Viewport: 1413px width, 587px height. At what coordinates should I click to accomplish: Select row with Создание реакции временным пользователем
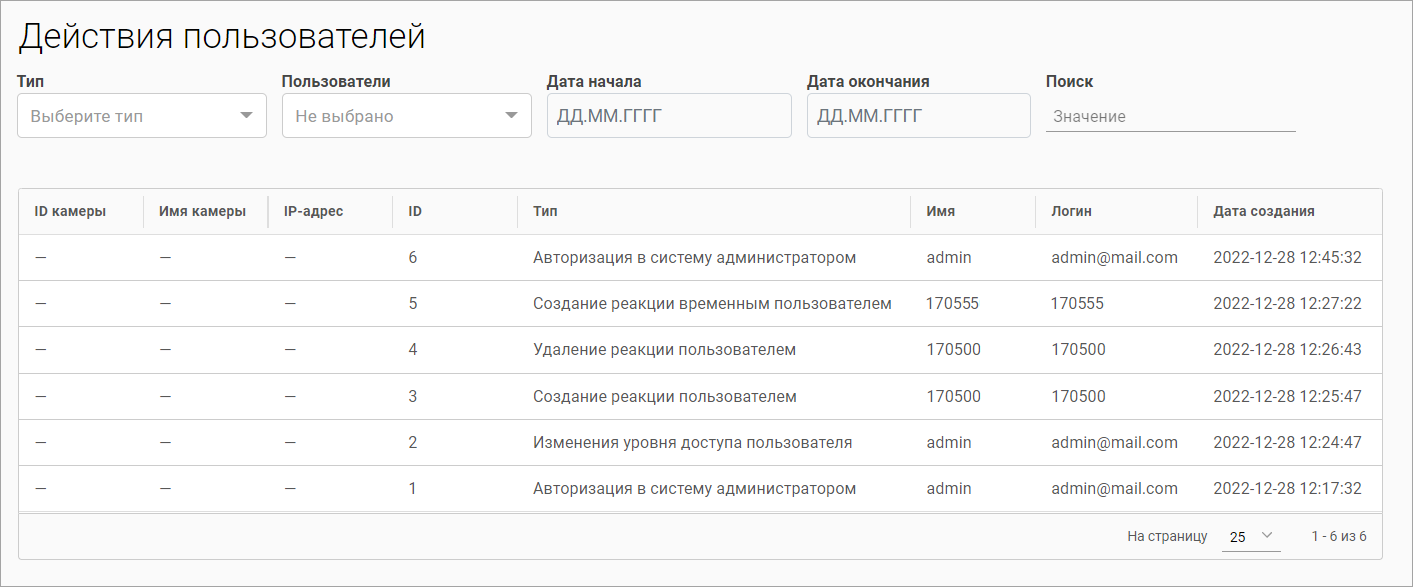pyautogui.click(x=700, y=303)
